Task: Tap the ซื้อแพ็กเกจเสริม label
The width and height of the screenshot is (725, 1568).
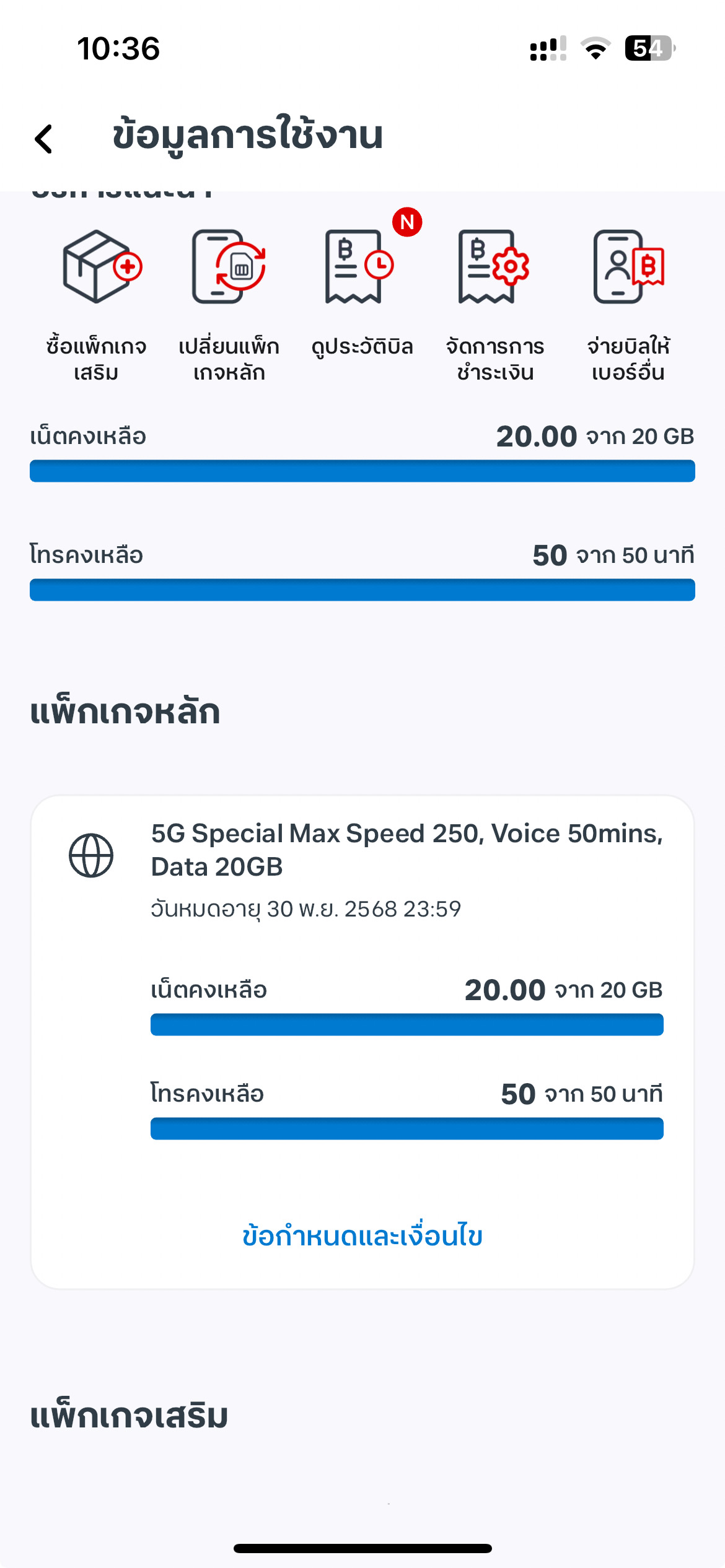Action: tap(96, 359)
